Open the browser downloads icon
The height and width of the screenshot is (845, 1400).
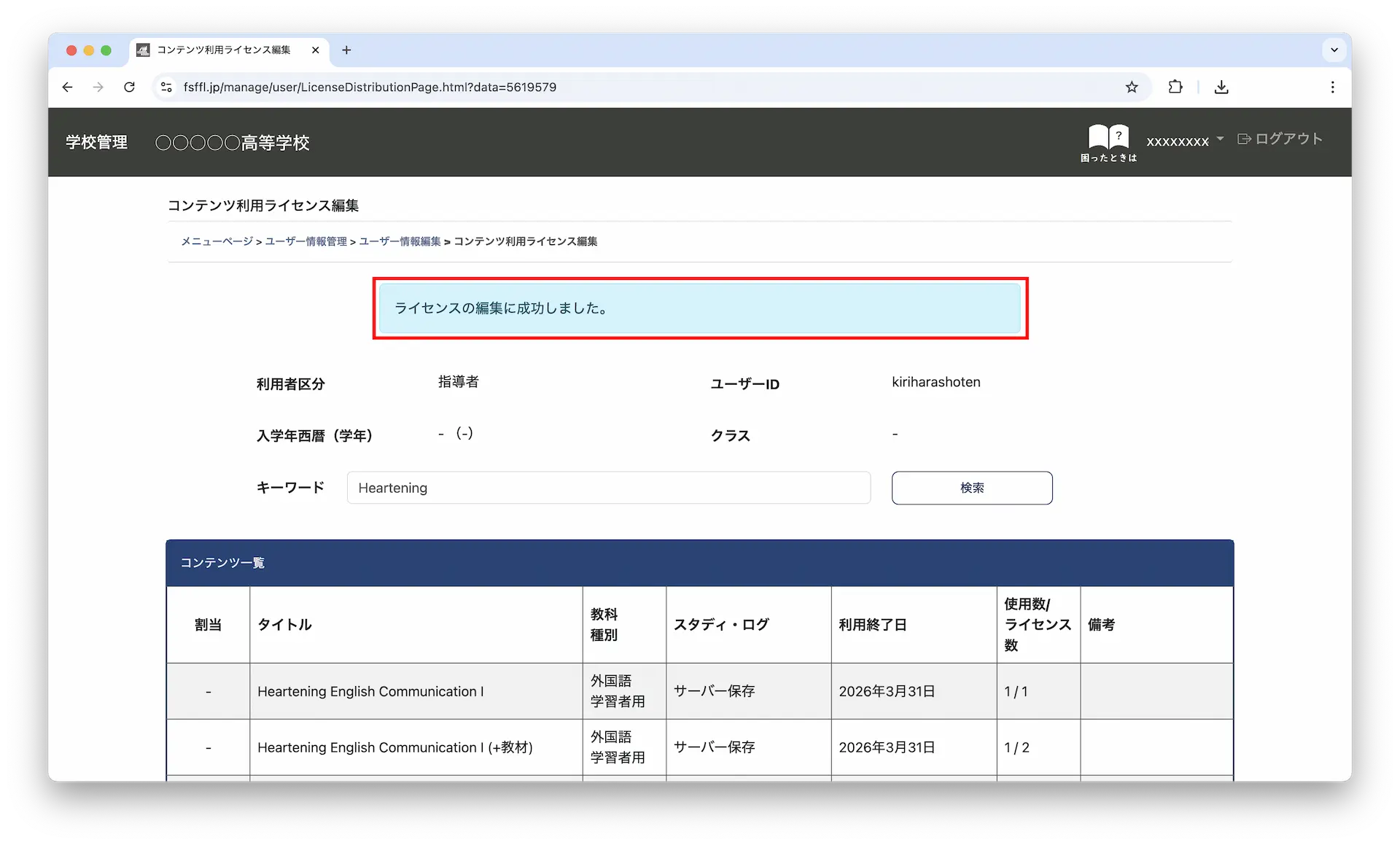[x=1221, y=87]
